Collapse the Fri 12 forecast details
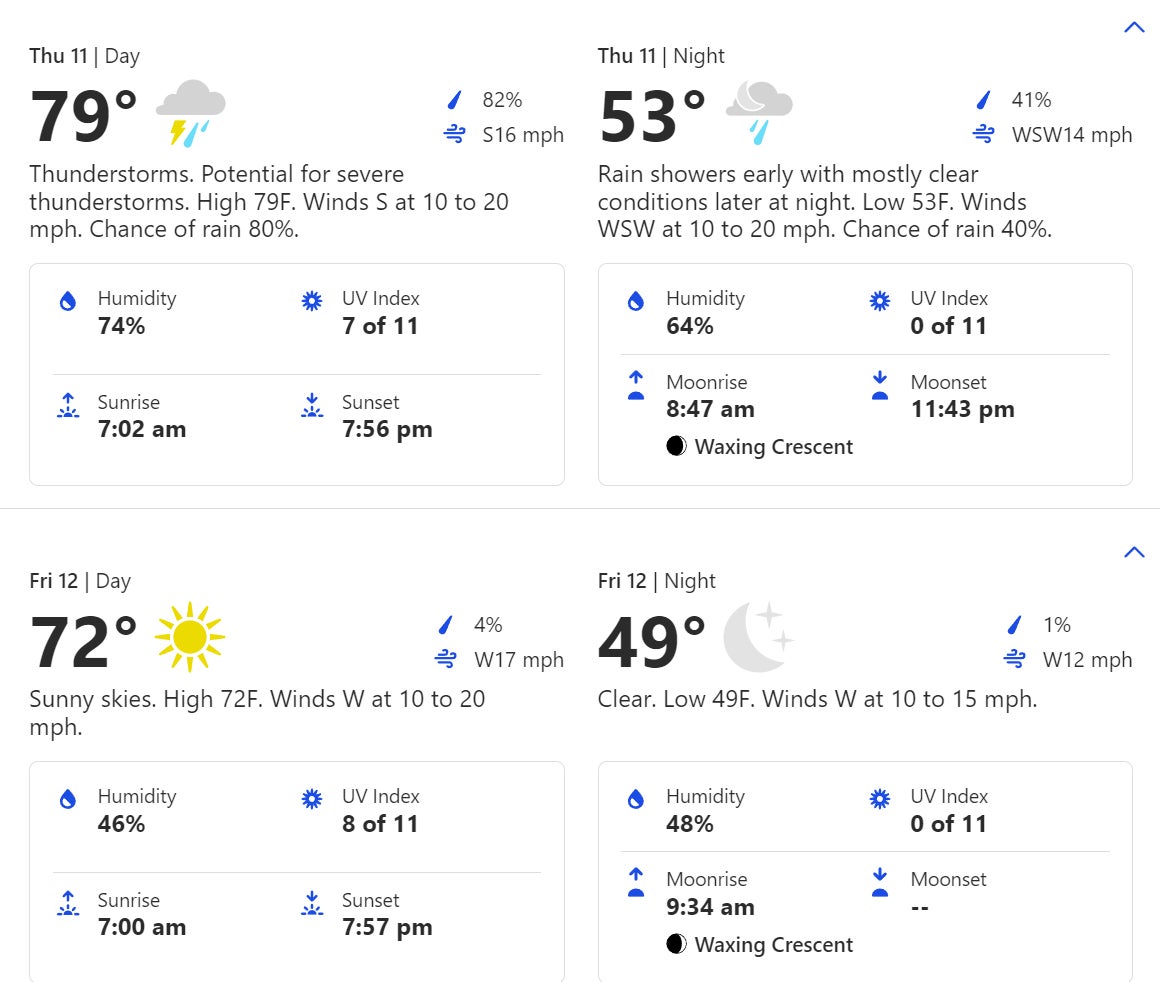This screenshot has height=982, width=1160. coord(1134,552)
